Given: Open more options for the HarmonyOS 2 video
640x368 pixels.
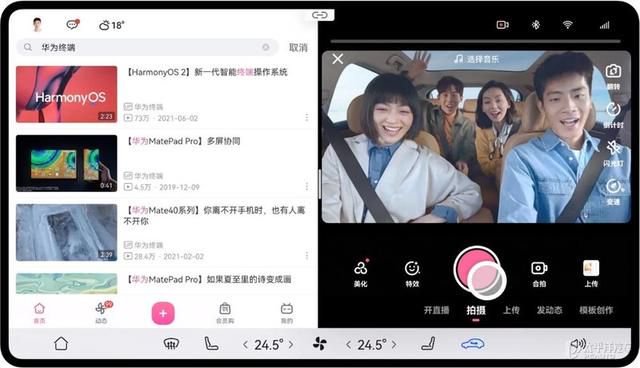Looking at the screenshot, I should (x=307, y=117).
